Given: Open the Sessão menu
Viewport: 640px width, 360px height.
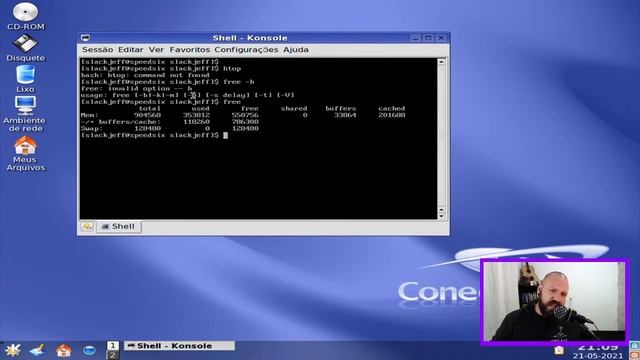Looking at the screenshot, I should click(98, 49).
